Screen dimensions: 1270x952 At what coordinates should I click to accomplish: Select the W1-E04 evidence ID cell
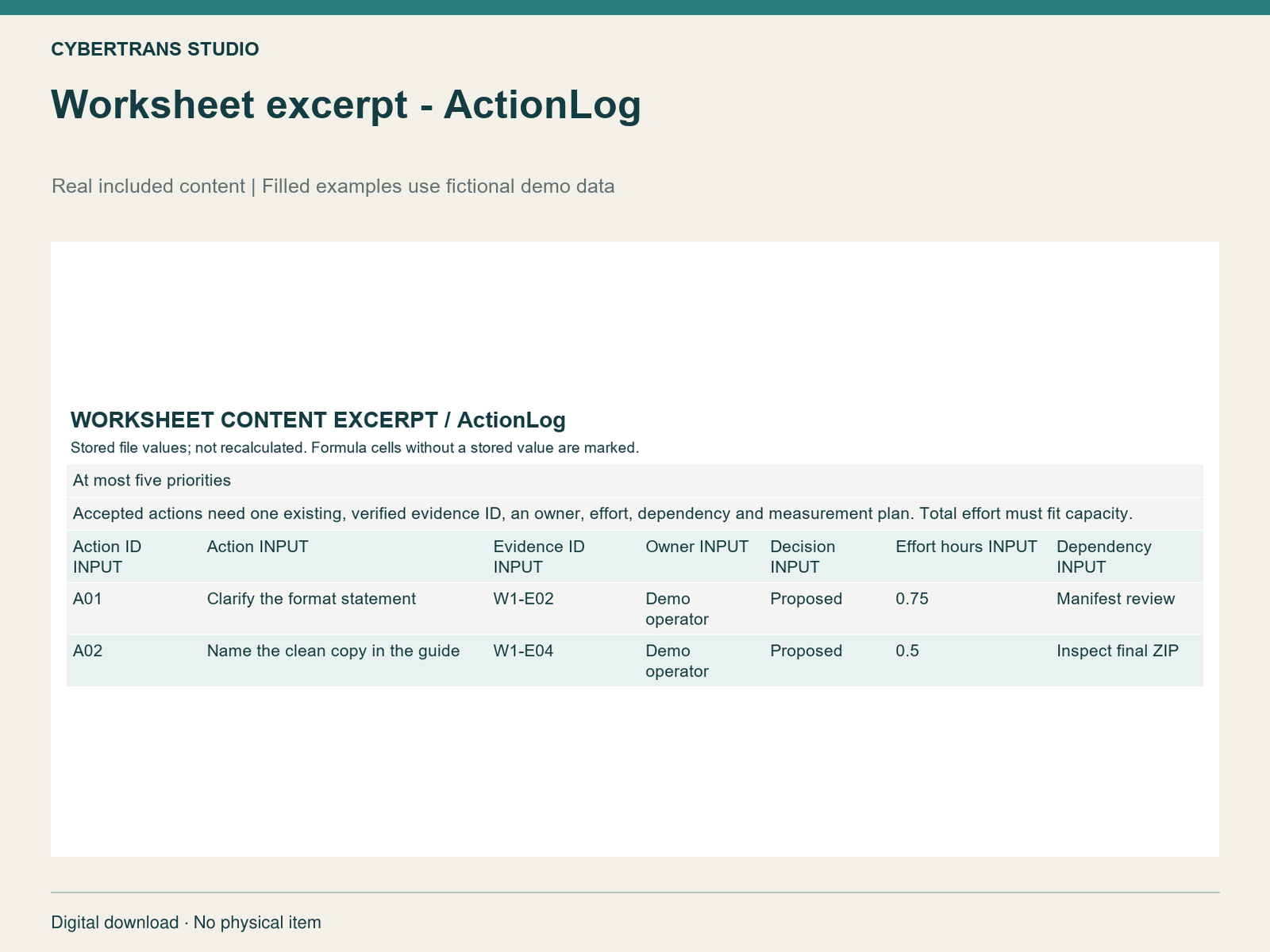pyautogui.click(x=564, y=661)
